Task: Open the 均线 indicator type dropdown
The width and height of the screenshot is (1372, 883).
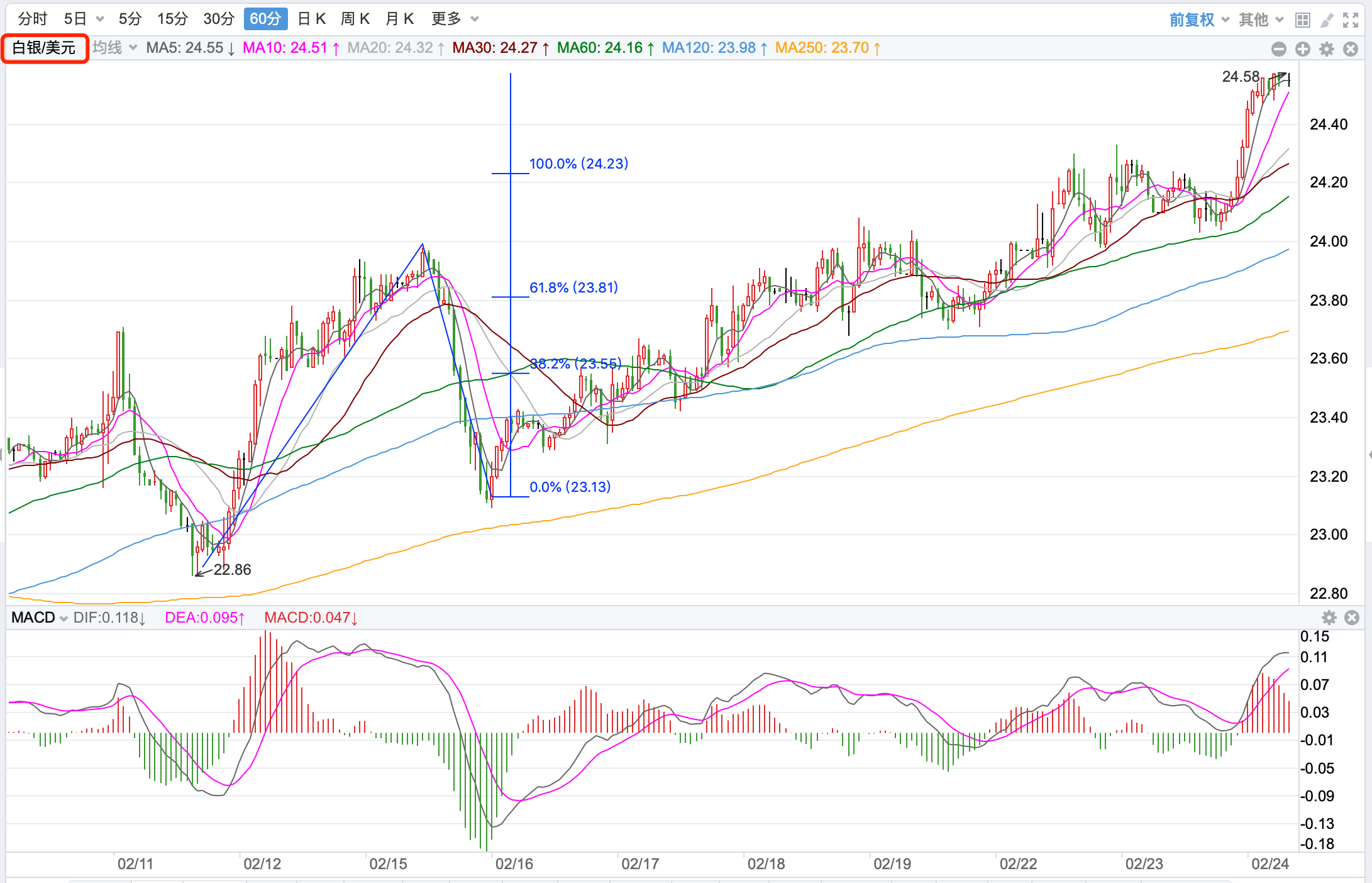Action: pyautogui.click(x=114, y=48)
